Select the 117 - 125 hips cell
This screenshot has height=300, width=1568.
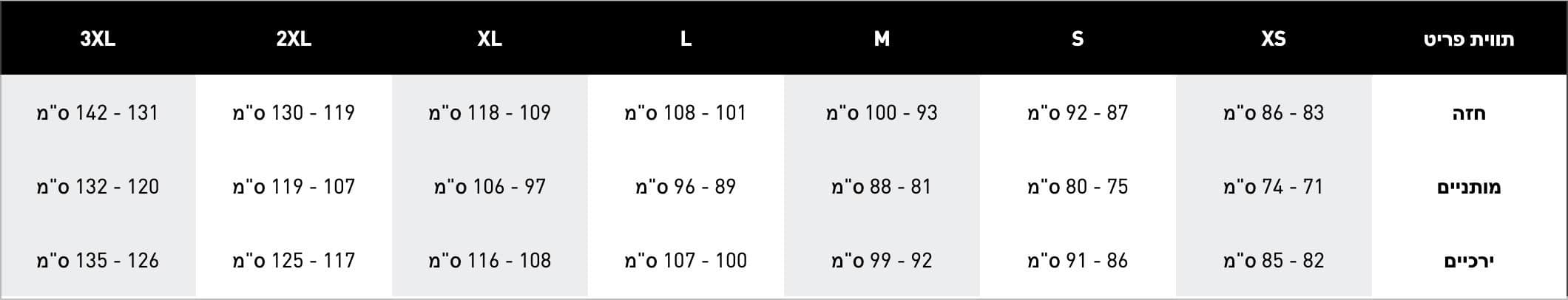click(x=294, y=261)
